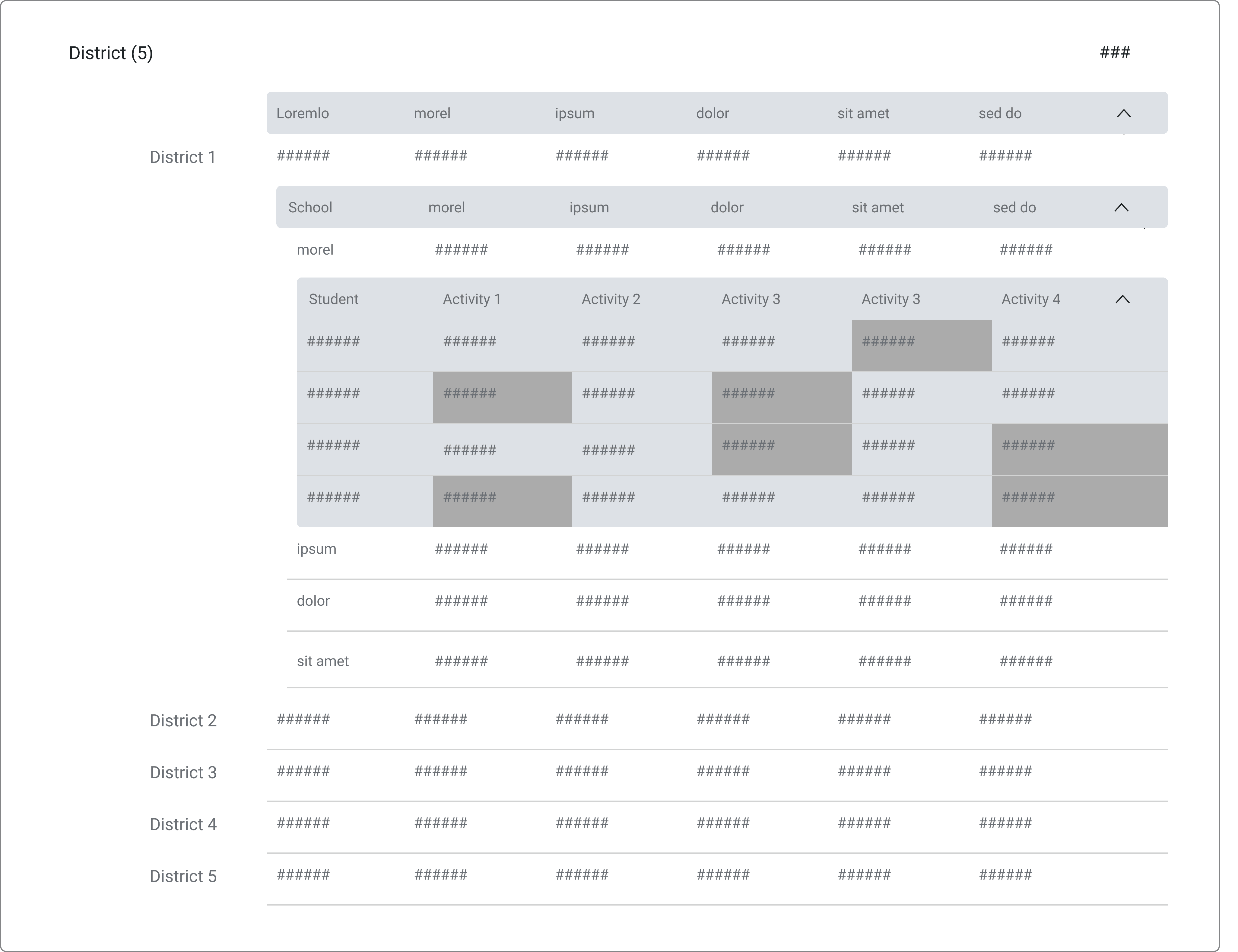Click the Student column header
1238x952 pixels.
[333, 299]
